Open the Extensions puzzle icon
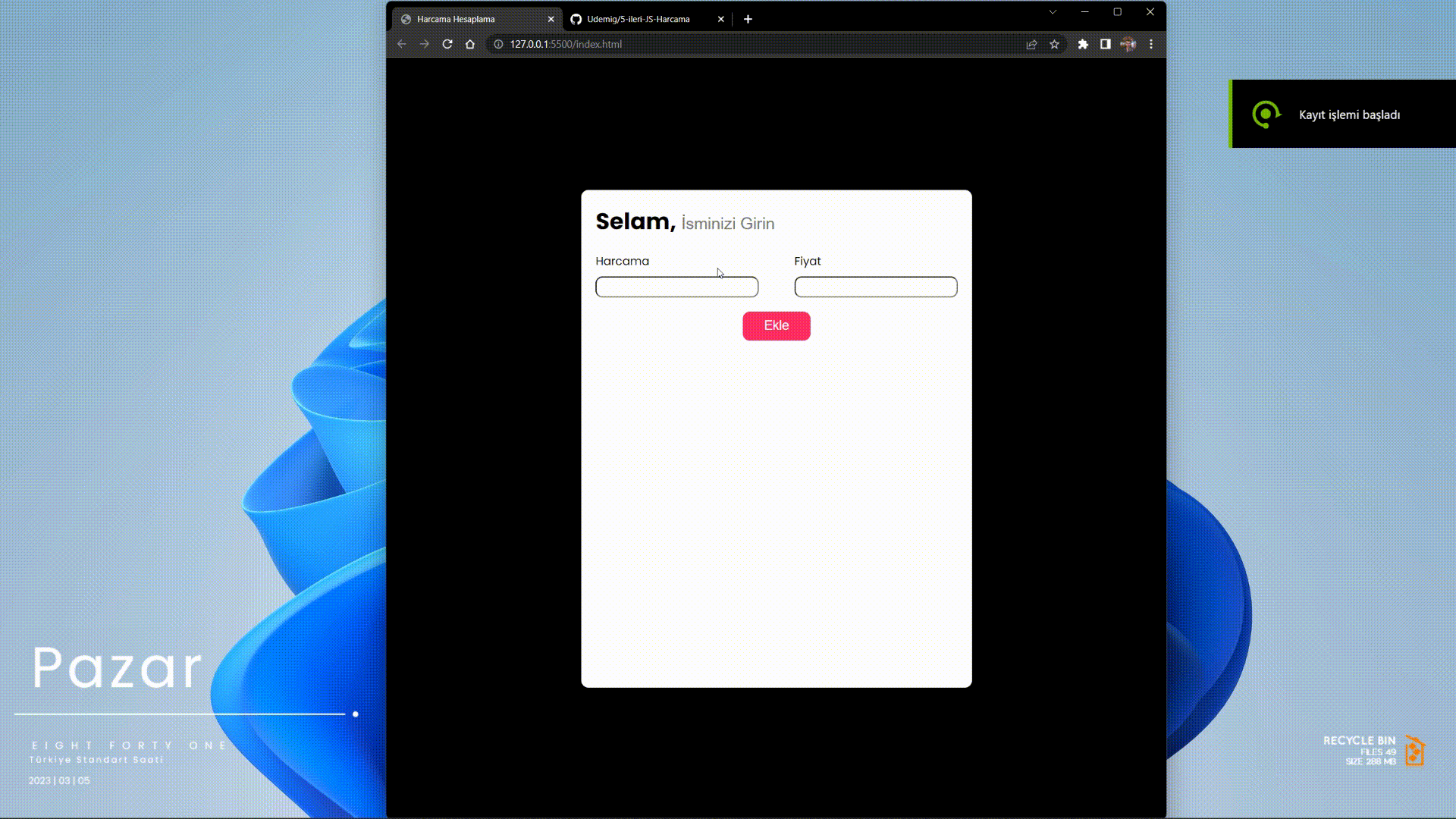Image resolution: width=1456 pixels, height=819 pixels. tap(1083, 44)
